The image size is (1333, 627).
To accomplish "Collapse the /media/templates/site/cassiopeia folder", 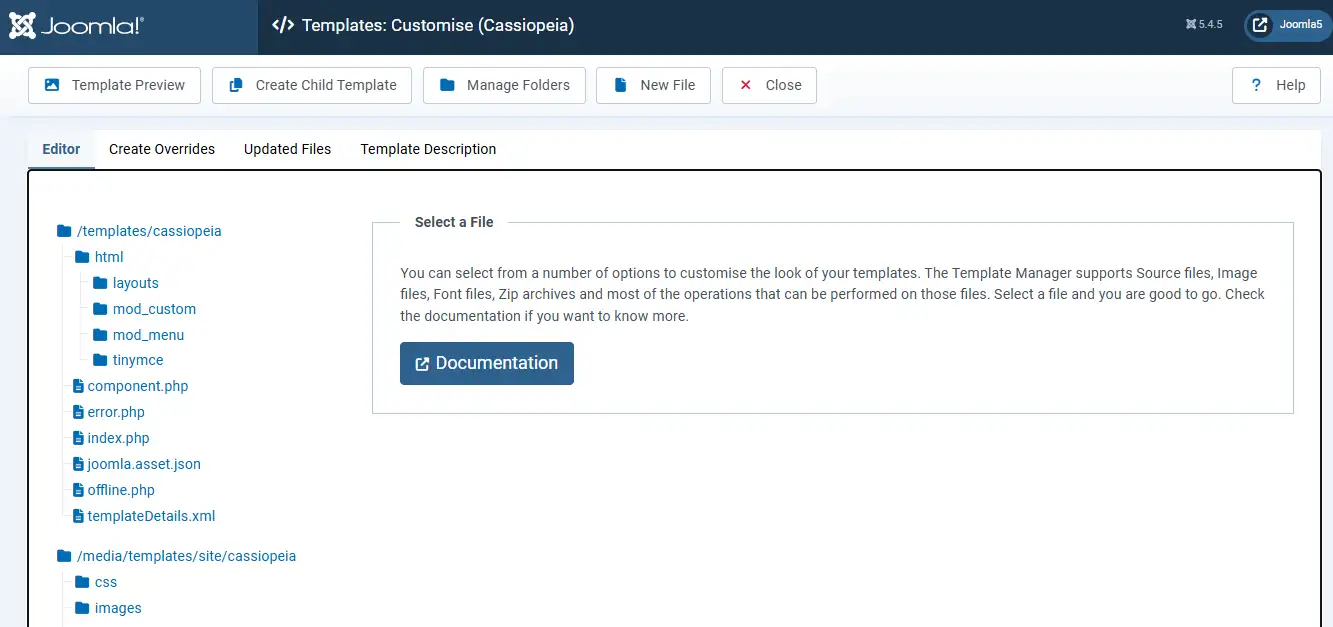I will point(187,556).
